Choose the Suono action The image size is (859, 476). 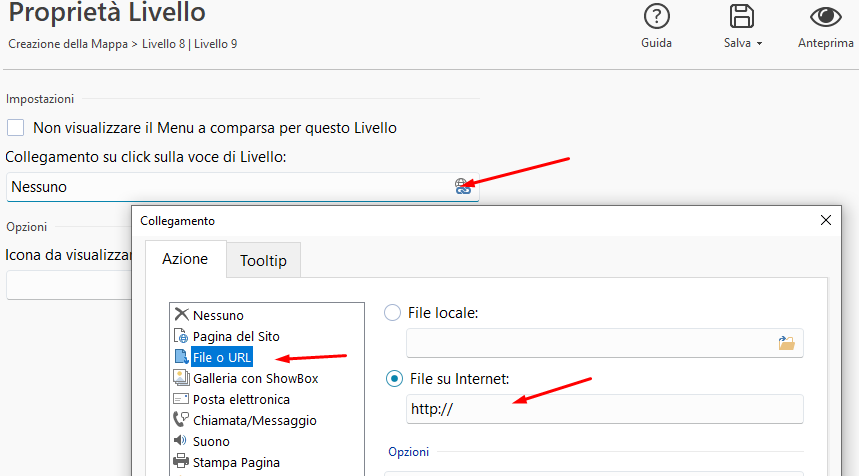point(202,441)
